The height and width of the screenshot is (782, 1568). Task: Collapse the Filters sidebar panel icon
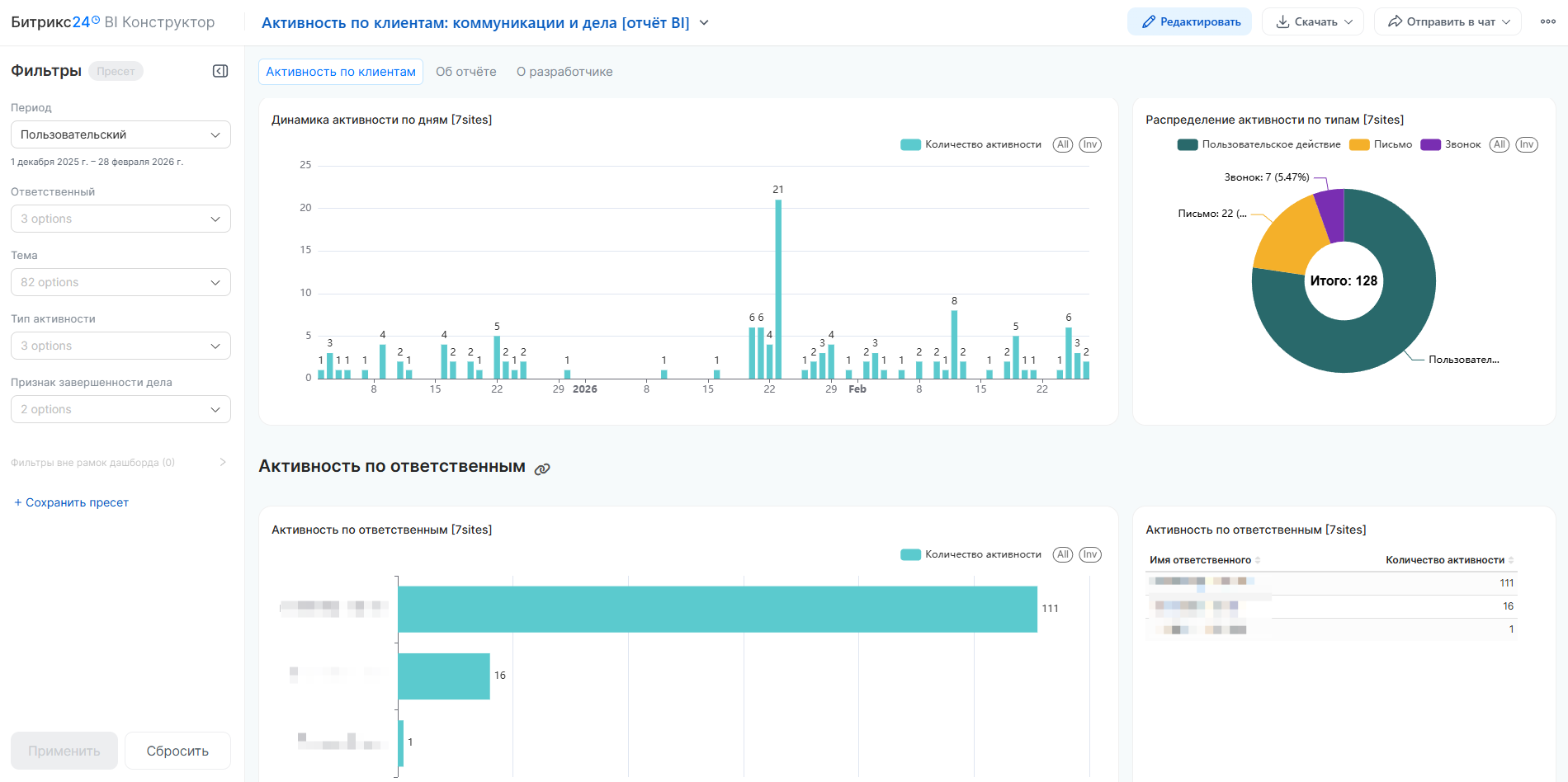tap(220, 71)
